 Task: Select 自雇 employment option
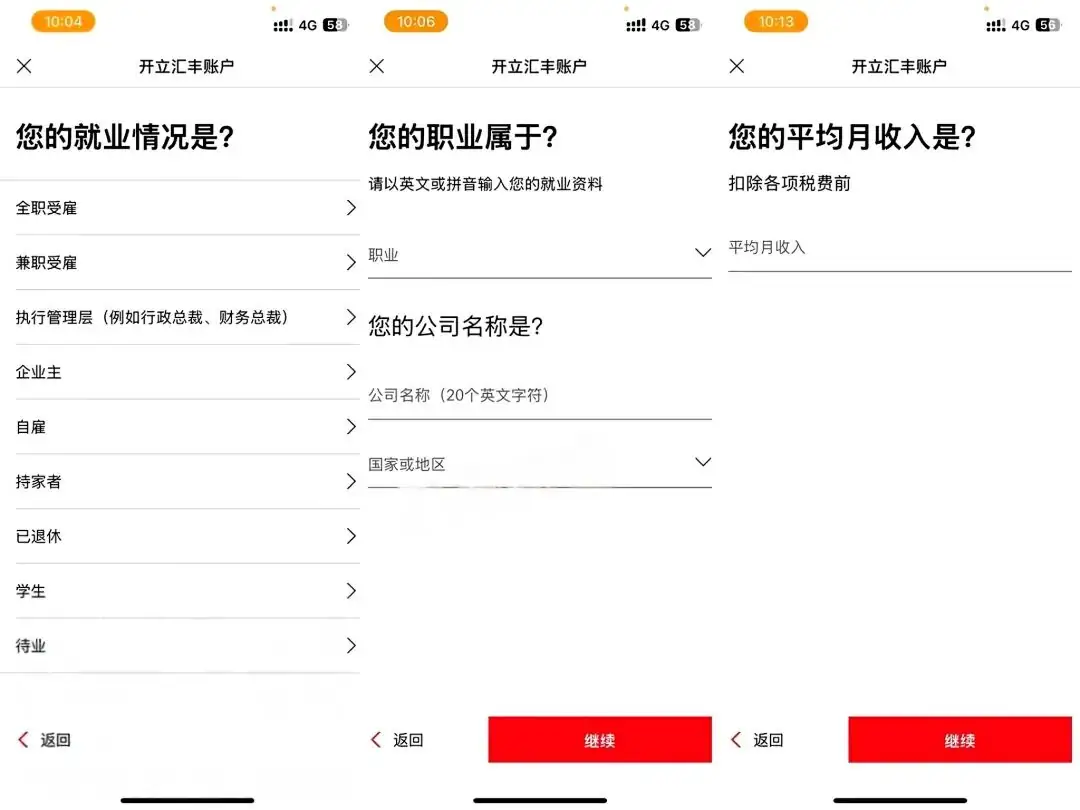point(187,427)
